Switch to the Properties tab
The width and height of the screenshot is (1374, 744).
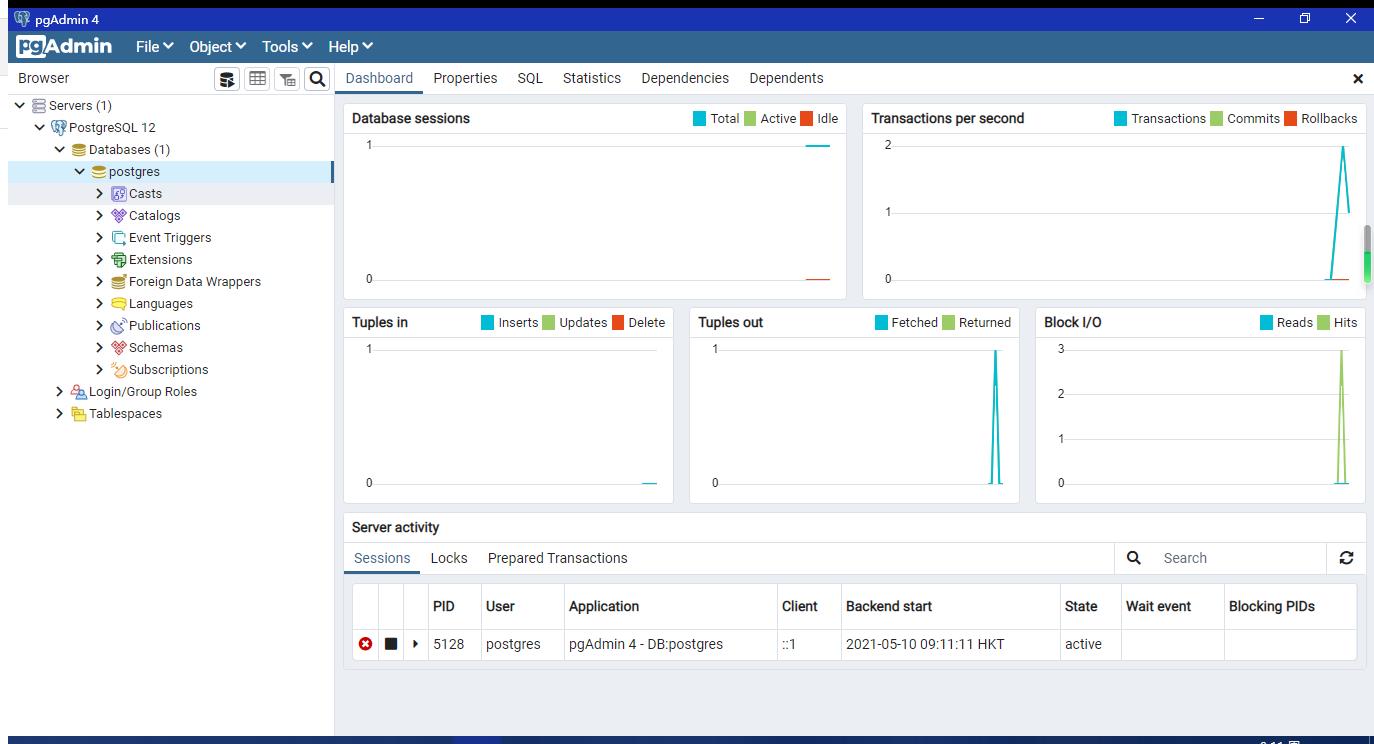465,78
